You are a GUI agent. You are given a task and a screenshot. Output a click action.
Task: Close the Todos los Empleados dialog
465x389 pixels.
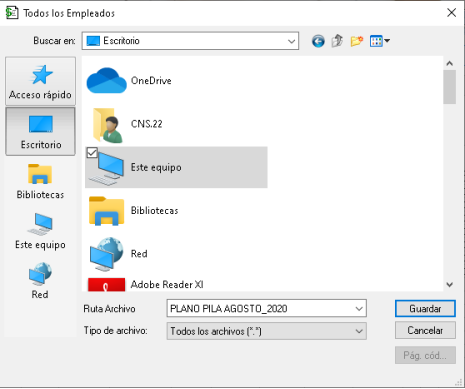(451, 13)
